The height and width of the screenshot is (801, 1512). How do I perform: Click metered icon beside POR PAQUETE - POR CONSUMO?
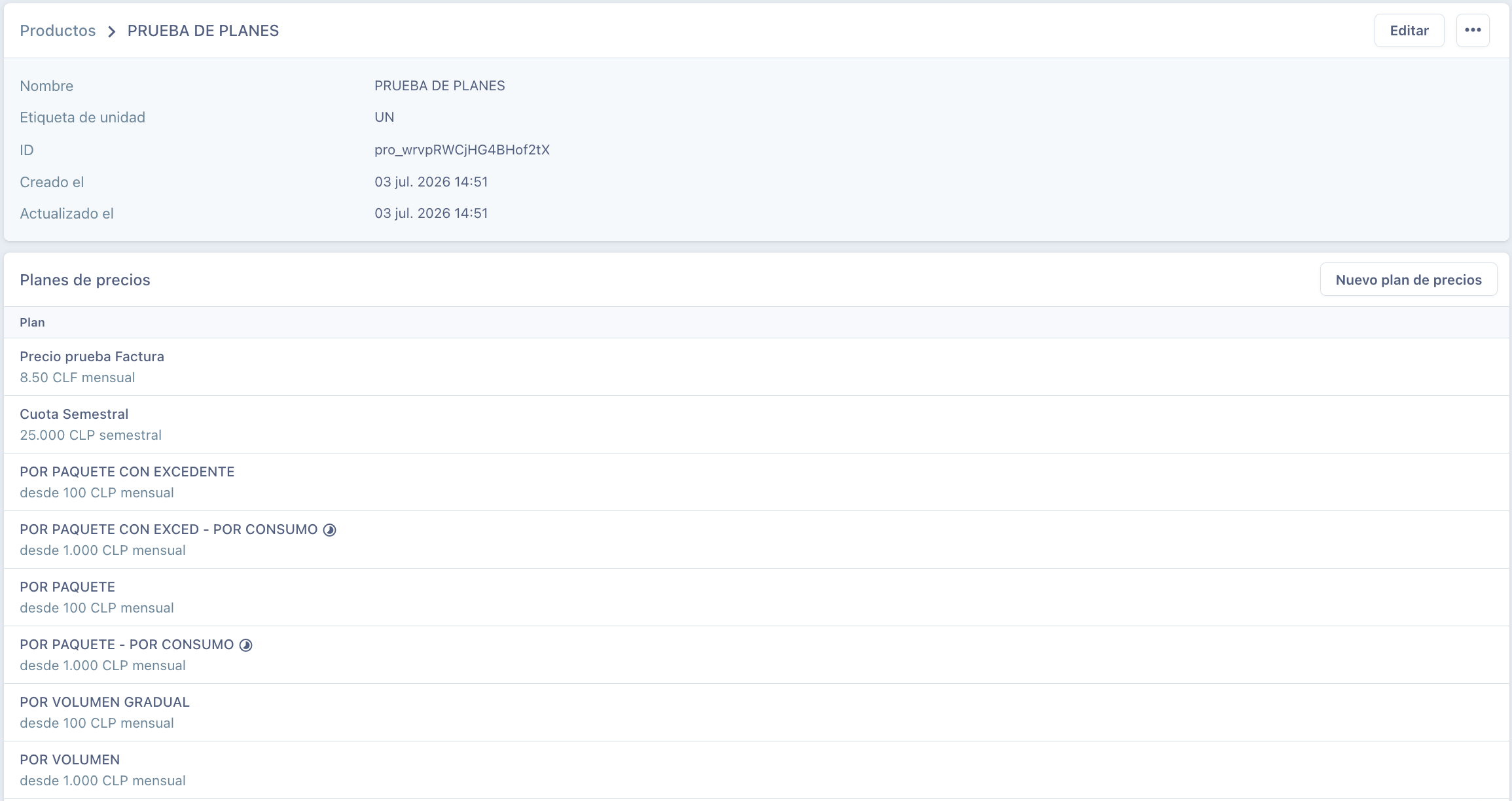[246, 645]
